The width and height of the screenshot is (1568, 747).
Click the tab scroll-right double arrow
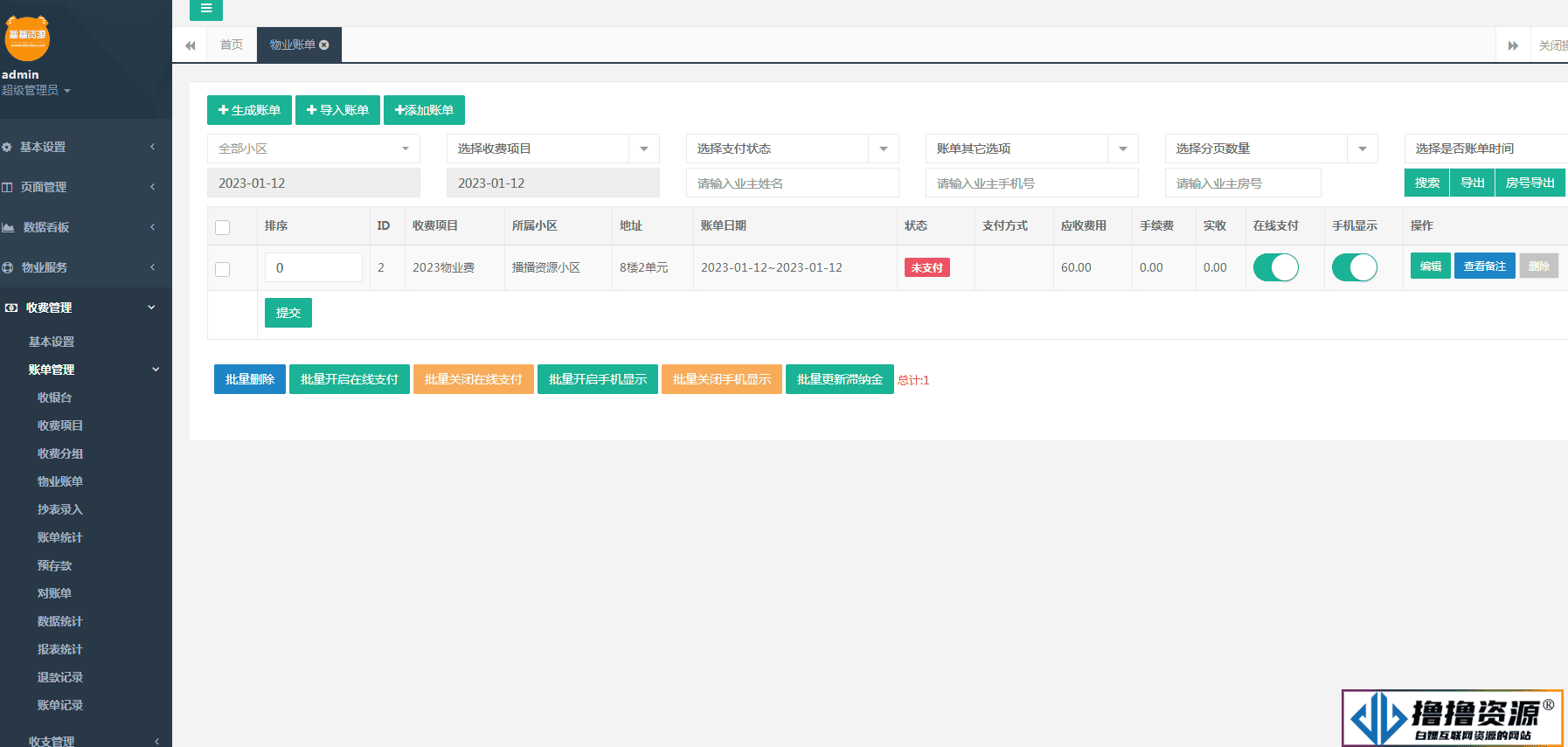click(1513, 45)
